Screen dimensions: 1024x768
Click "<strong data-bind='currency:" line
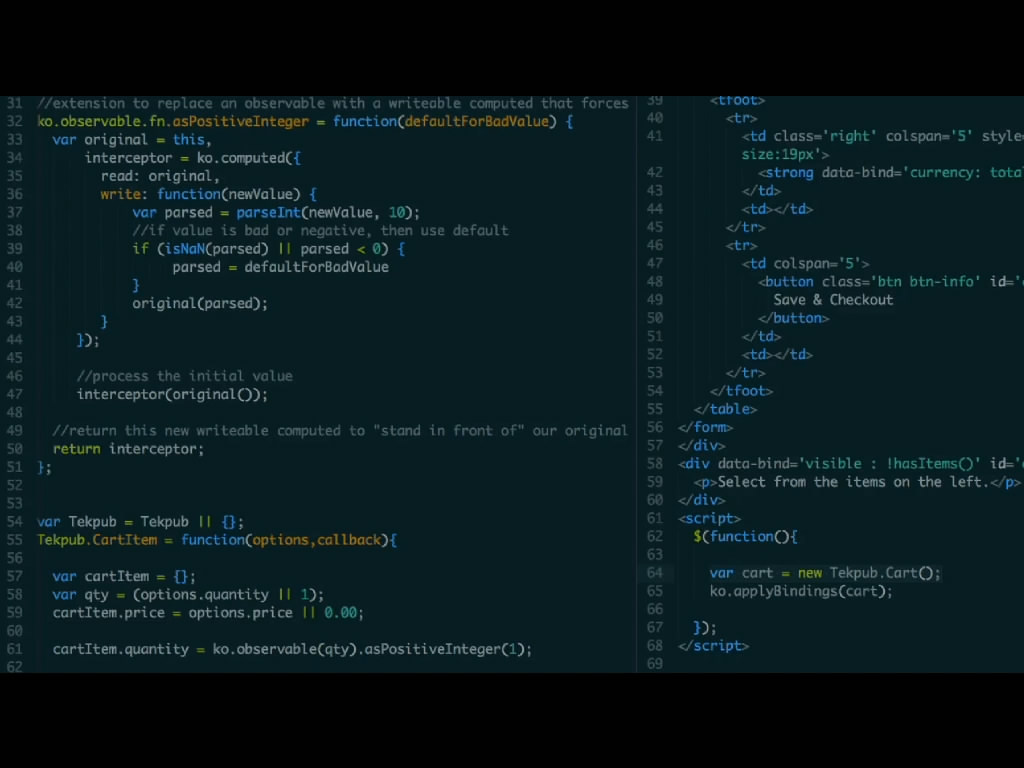(891, 172)
